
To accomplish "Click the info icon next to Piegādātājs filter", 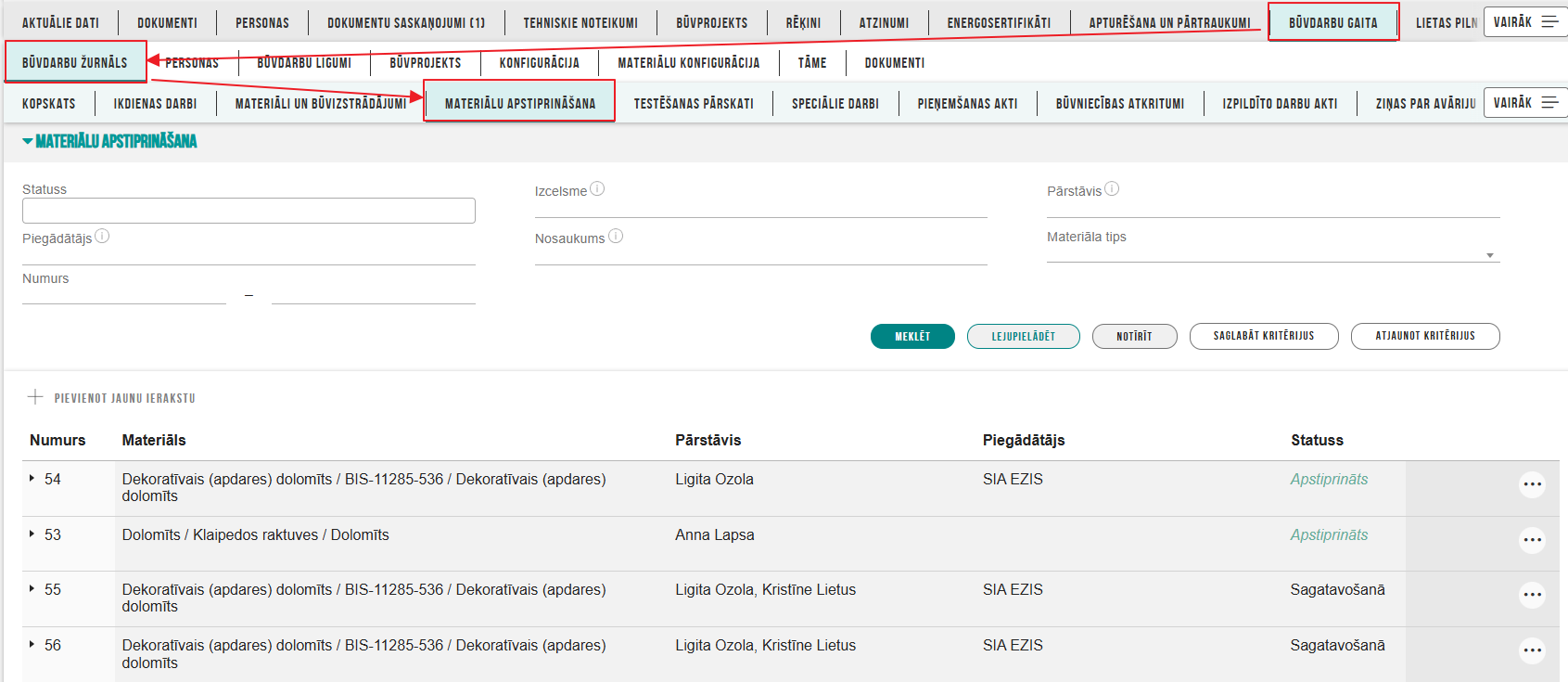I will 102,236.
